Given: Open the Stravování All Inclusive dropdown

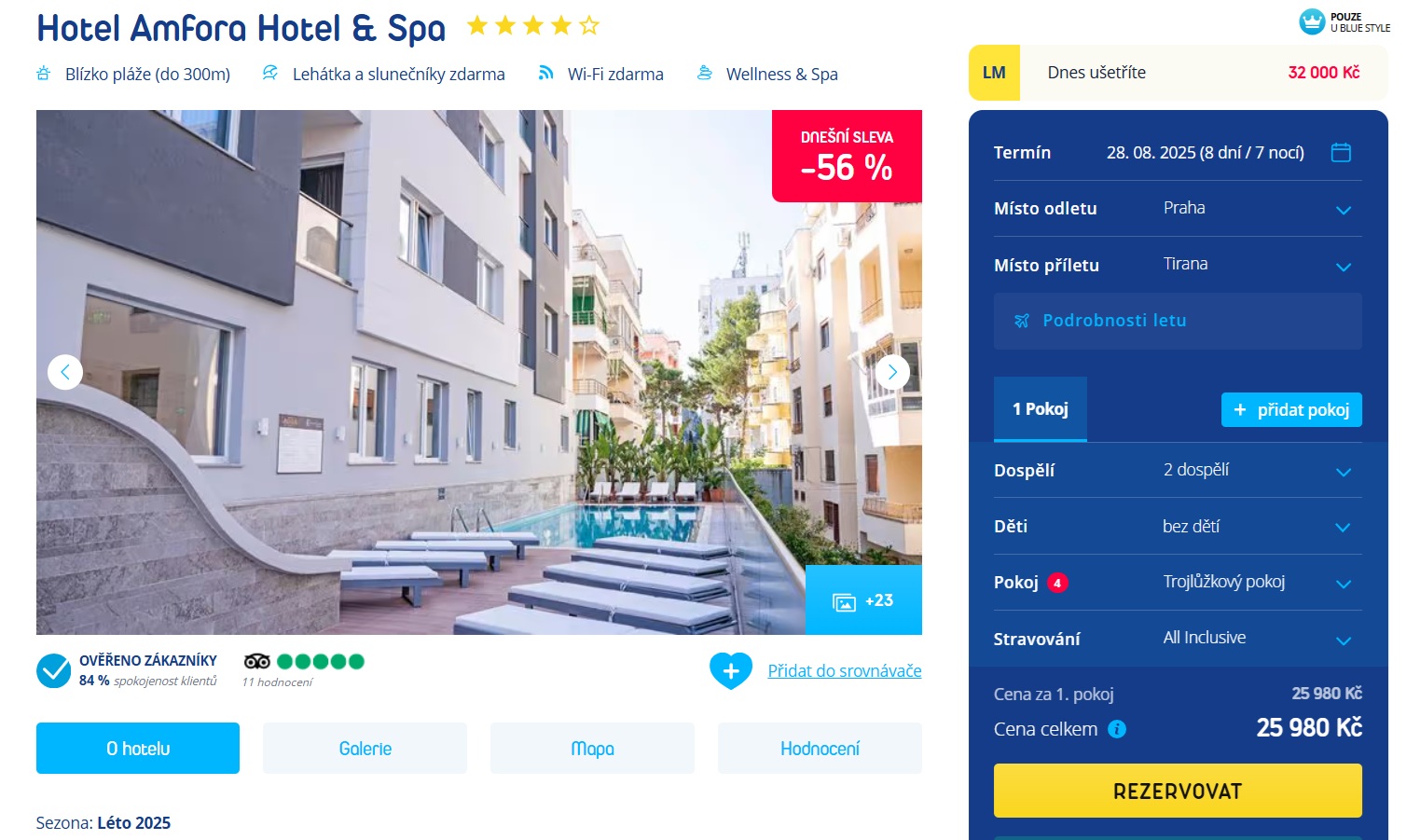Looking at the screenshot, I should click(1178, 639).
